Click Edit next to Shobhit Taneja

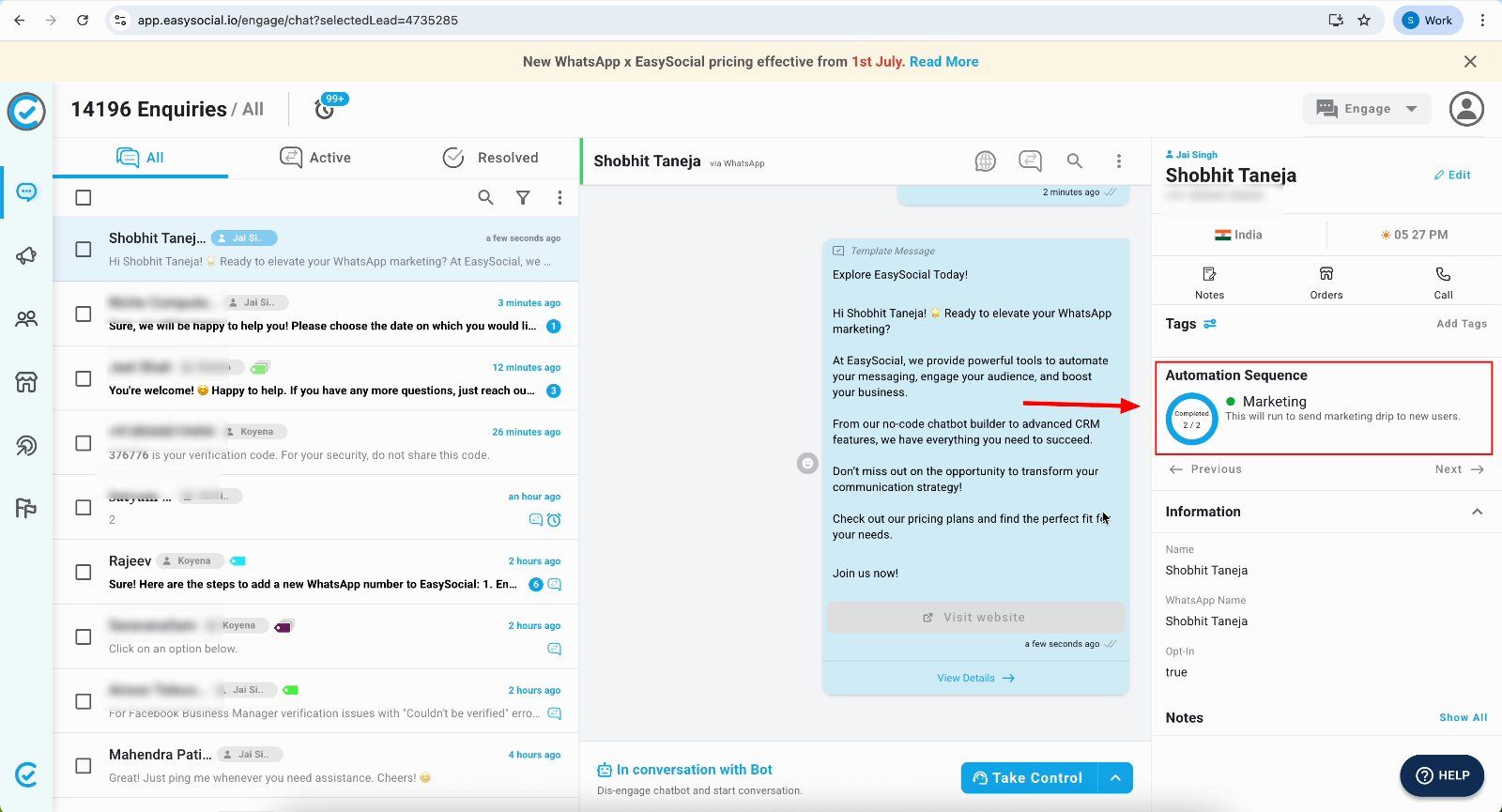[1452, 175]
